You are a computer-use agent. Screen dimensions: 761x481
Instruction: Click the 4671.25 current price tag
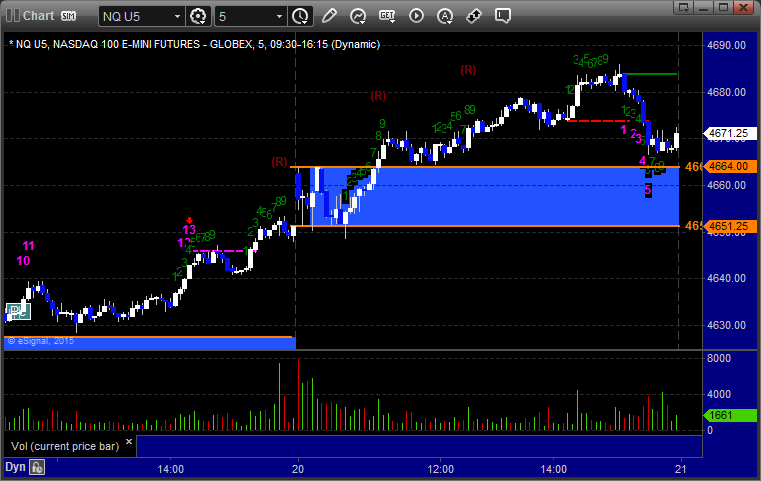click(729, 133)
